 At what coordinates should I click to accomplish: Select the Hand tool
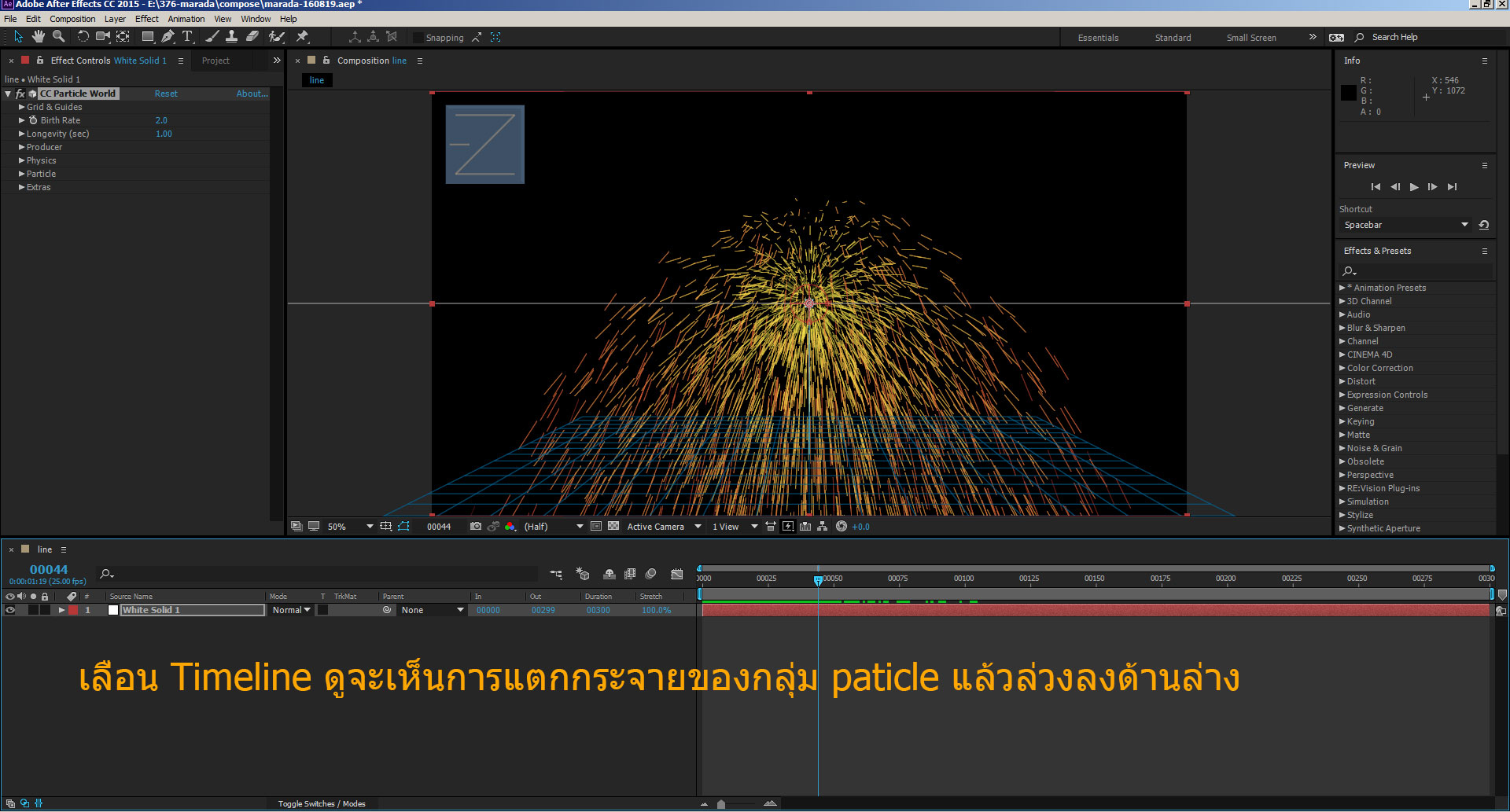pyautogui.click(x=38, y=37)
